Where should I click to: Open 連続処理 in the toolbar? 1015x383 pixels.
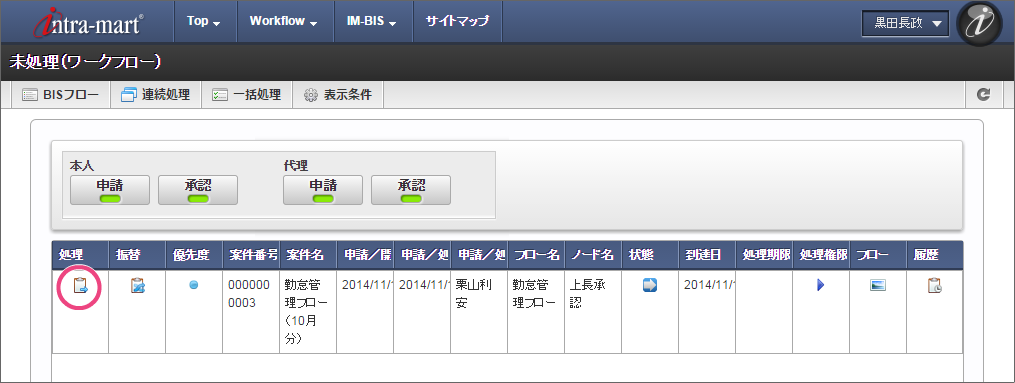click(155, 95)
